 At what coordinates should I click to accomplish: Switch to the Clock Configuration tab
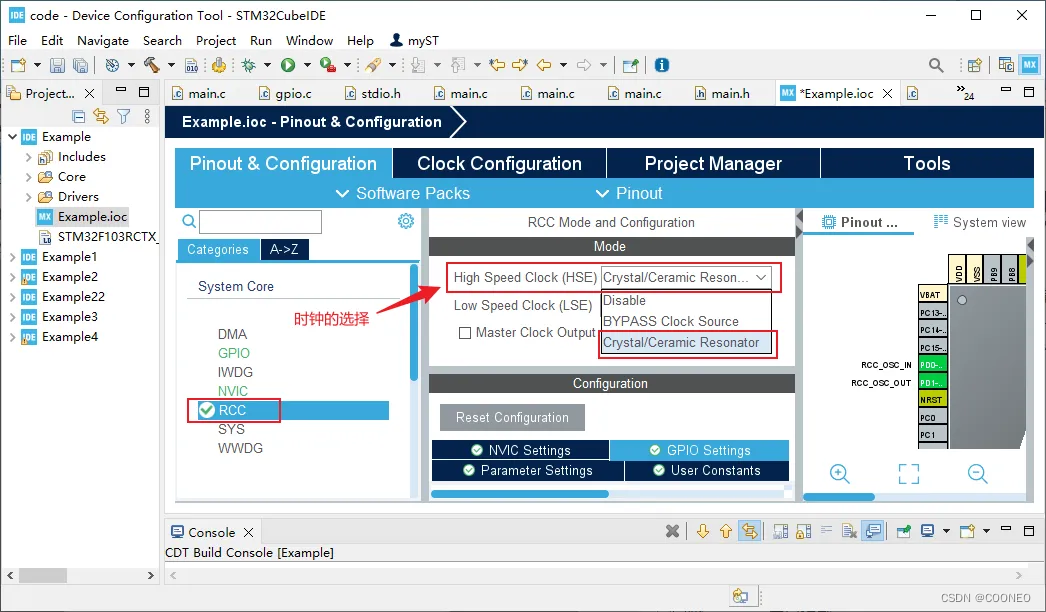click(500, 164)
